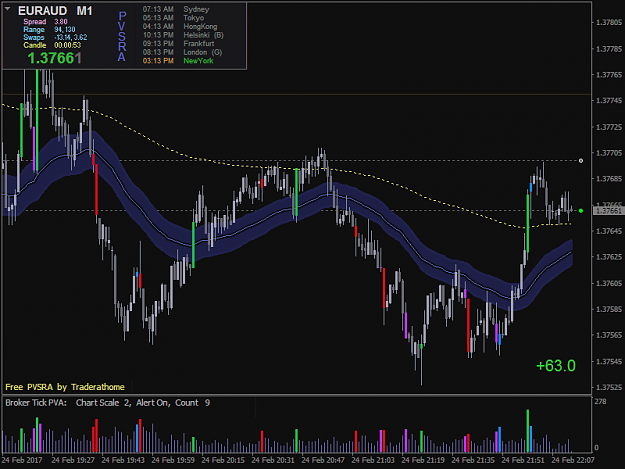Viewport: 625px width, 469px height.
Task: Click the 24 Feb 20:47 time label
Action: click(323, 460)
